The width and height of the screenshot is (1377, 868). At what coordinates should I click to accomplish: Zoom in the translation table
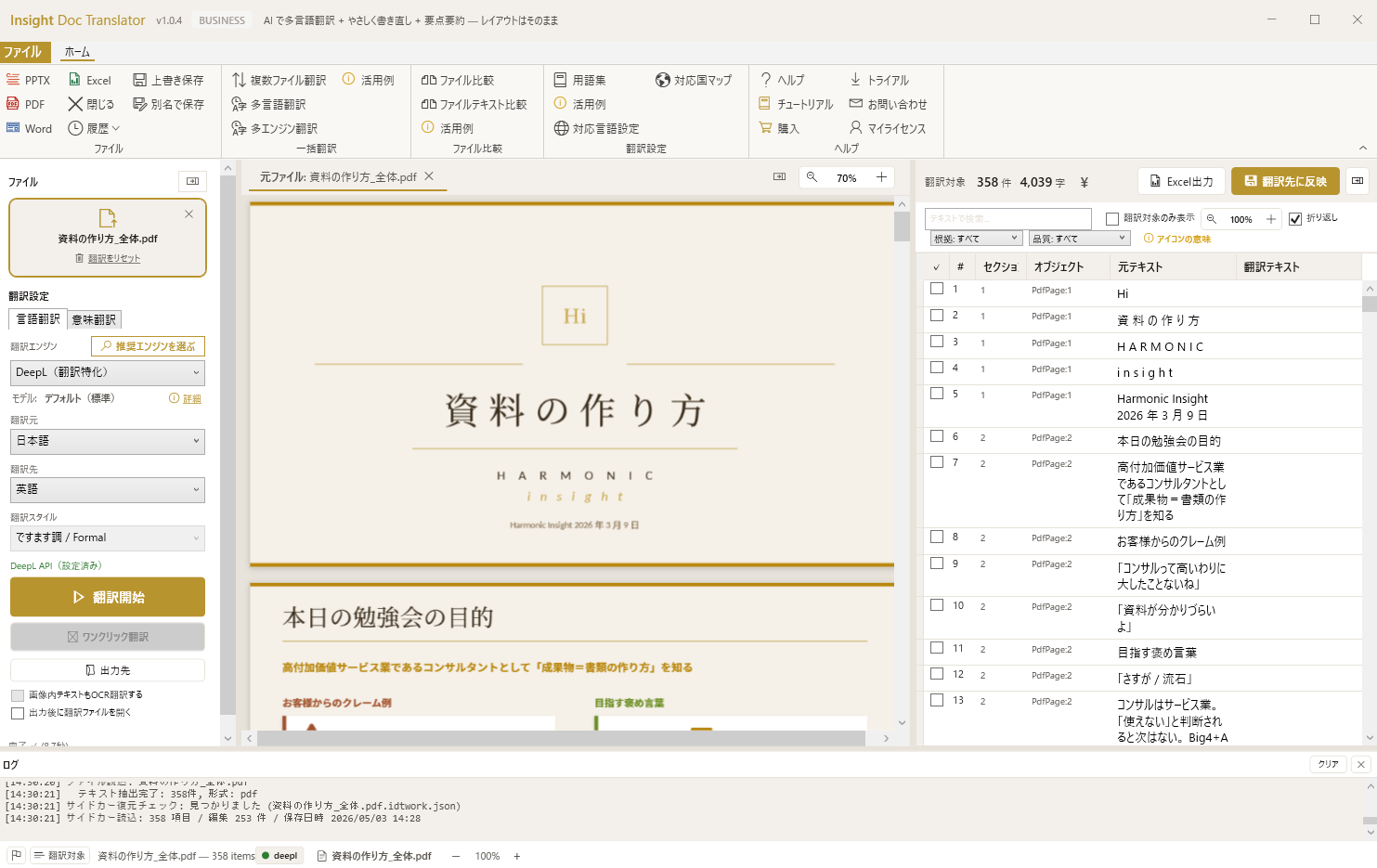click(1271, 219)
